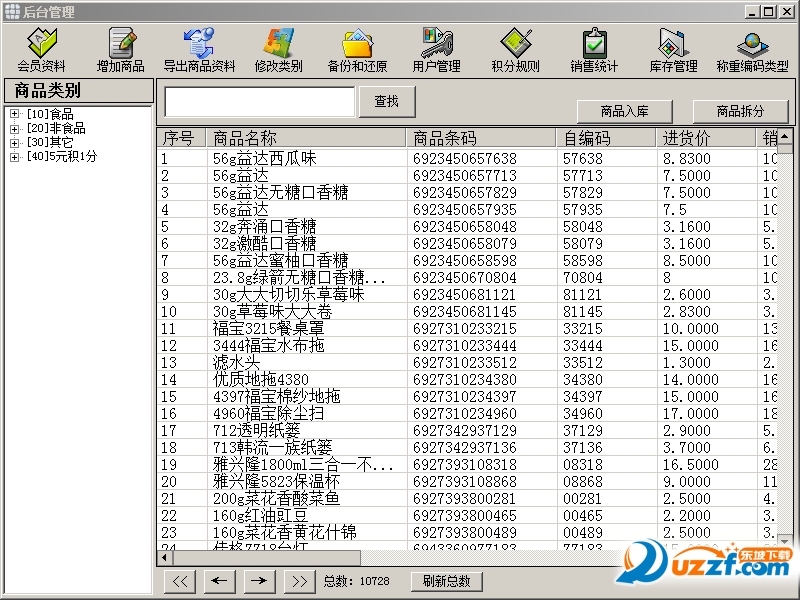800x600 pixels.
Task: Sort by the 进货价 column header
Action: pyautogui.click(x=706, y=138)
